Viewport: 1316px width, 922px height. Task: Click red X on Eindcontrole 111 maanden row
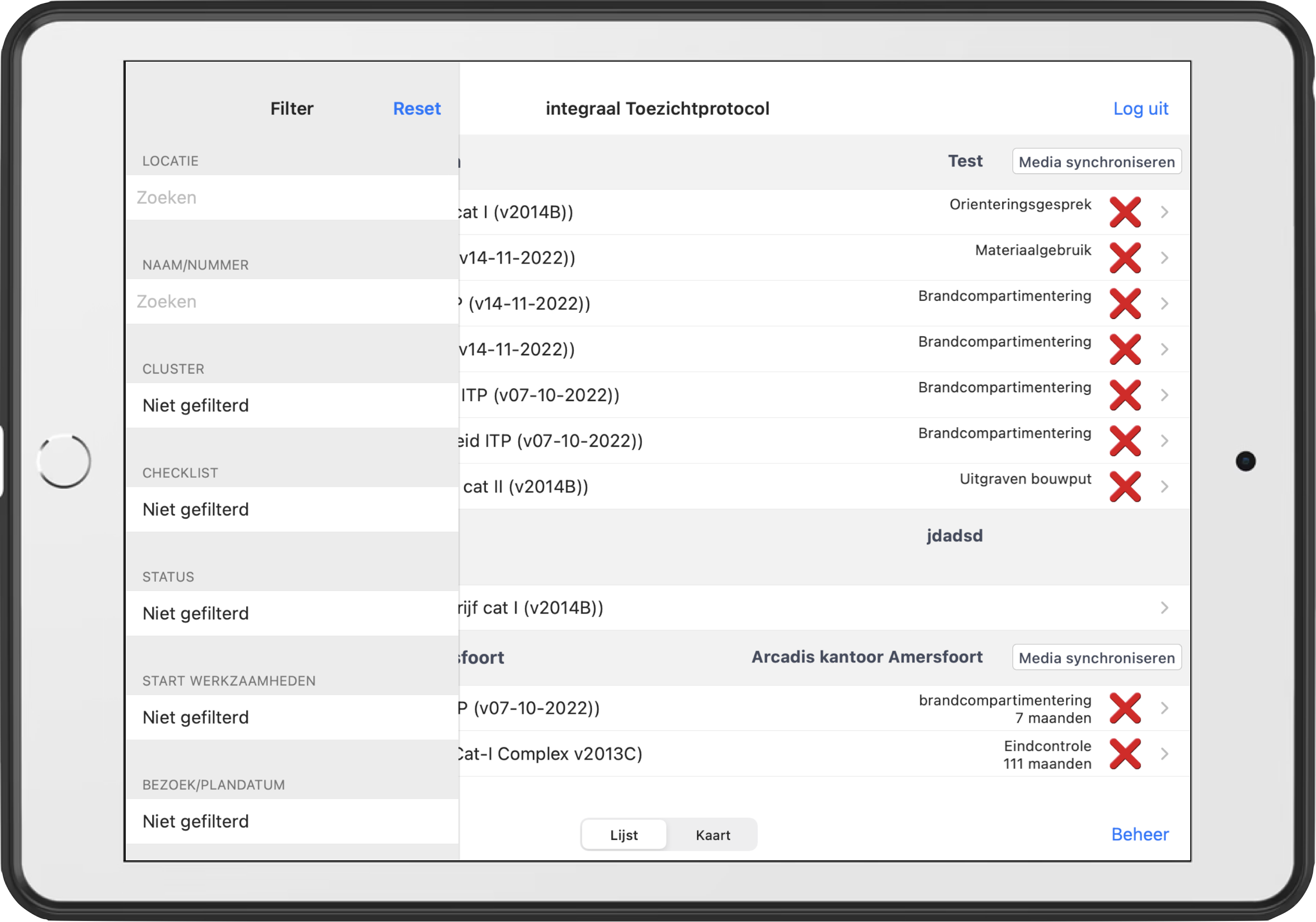pyautogui.click(x=1124, y=754)
